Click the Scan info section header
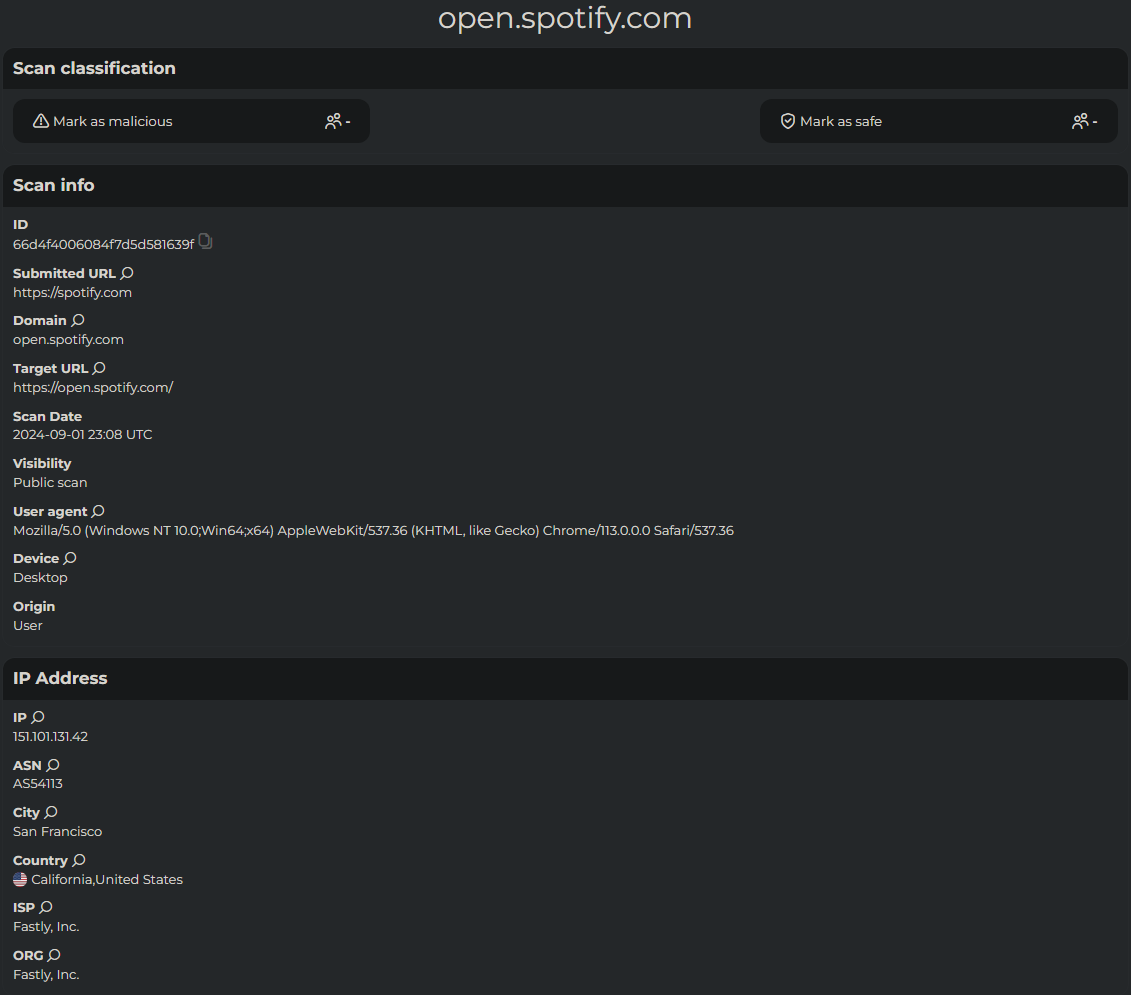1131x995 pixels. pos(54,185)
